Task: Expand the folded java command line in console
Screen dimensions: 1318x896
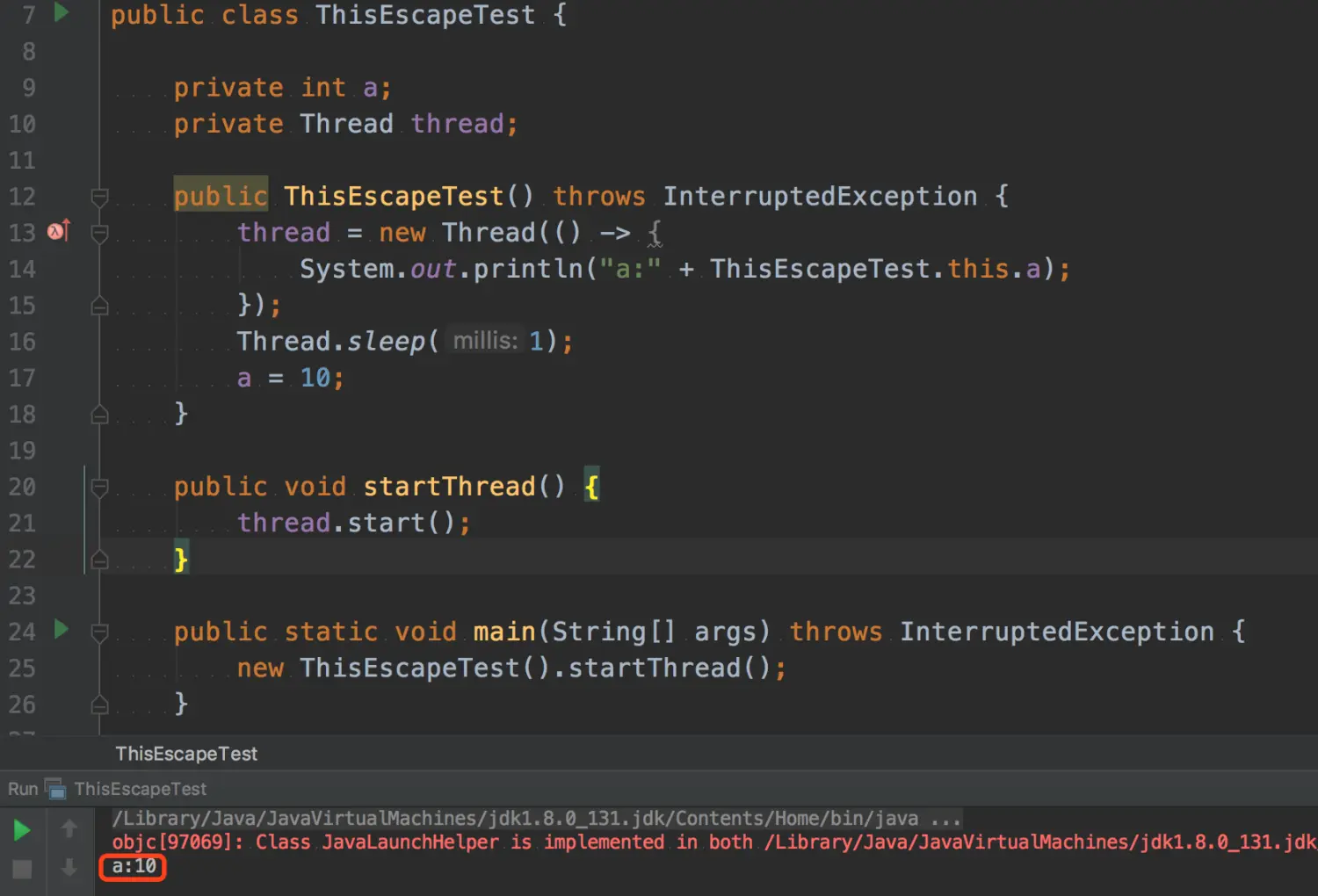Action: coord(537,819)
